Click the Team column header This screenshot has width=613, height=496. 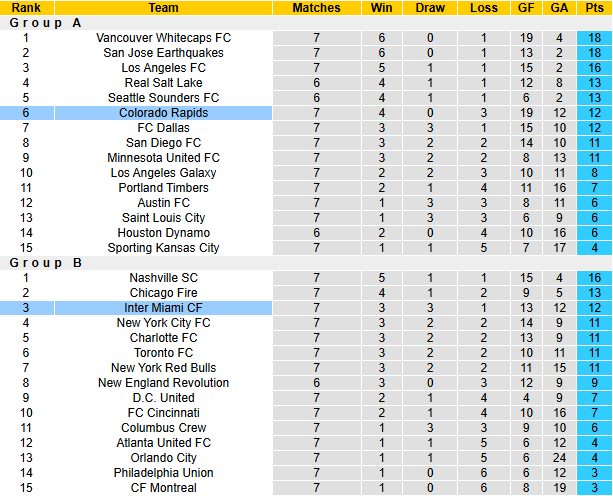[163, 8]
